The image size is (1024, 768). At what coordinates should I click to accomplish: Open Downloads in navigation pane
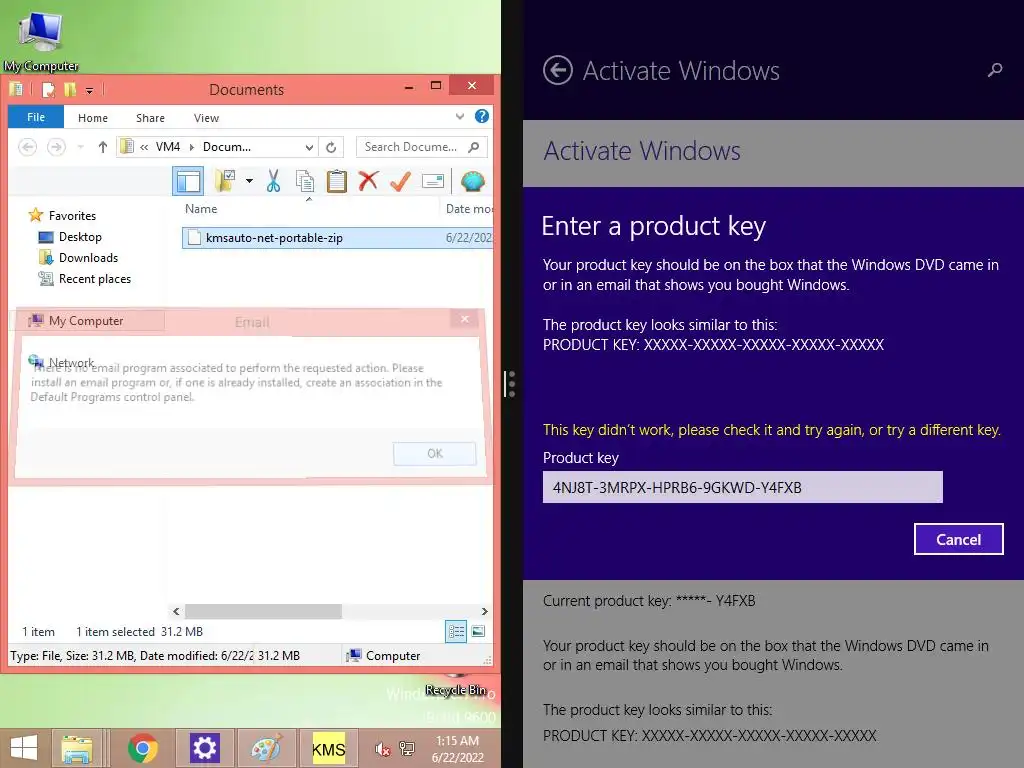88,257
